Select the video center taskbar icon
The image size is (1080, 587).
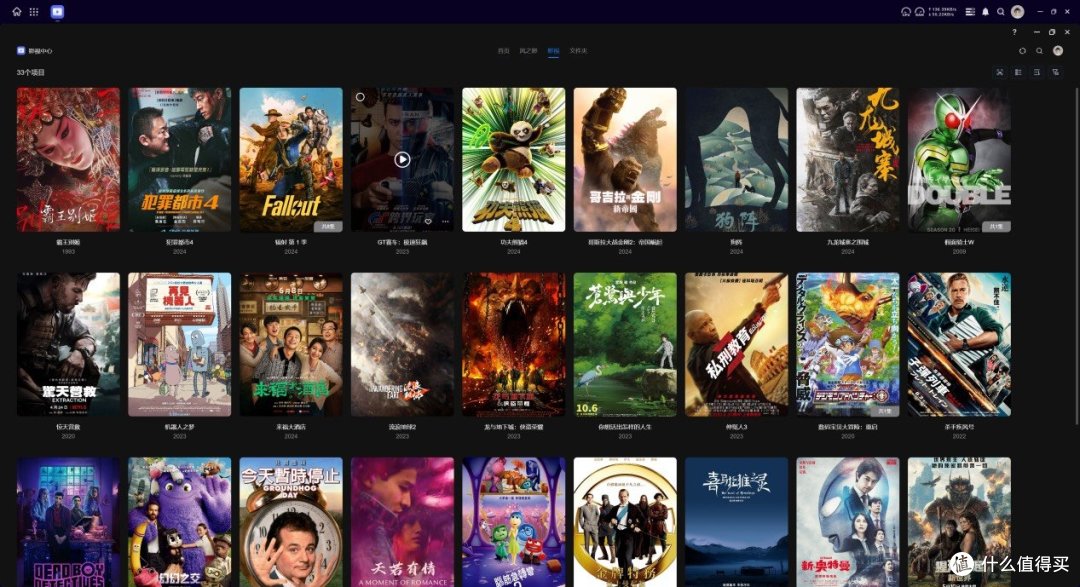57,12
